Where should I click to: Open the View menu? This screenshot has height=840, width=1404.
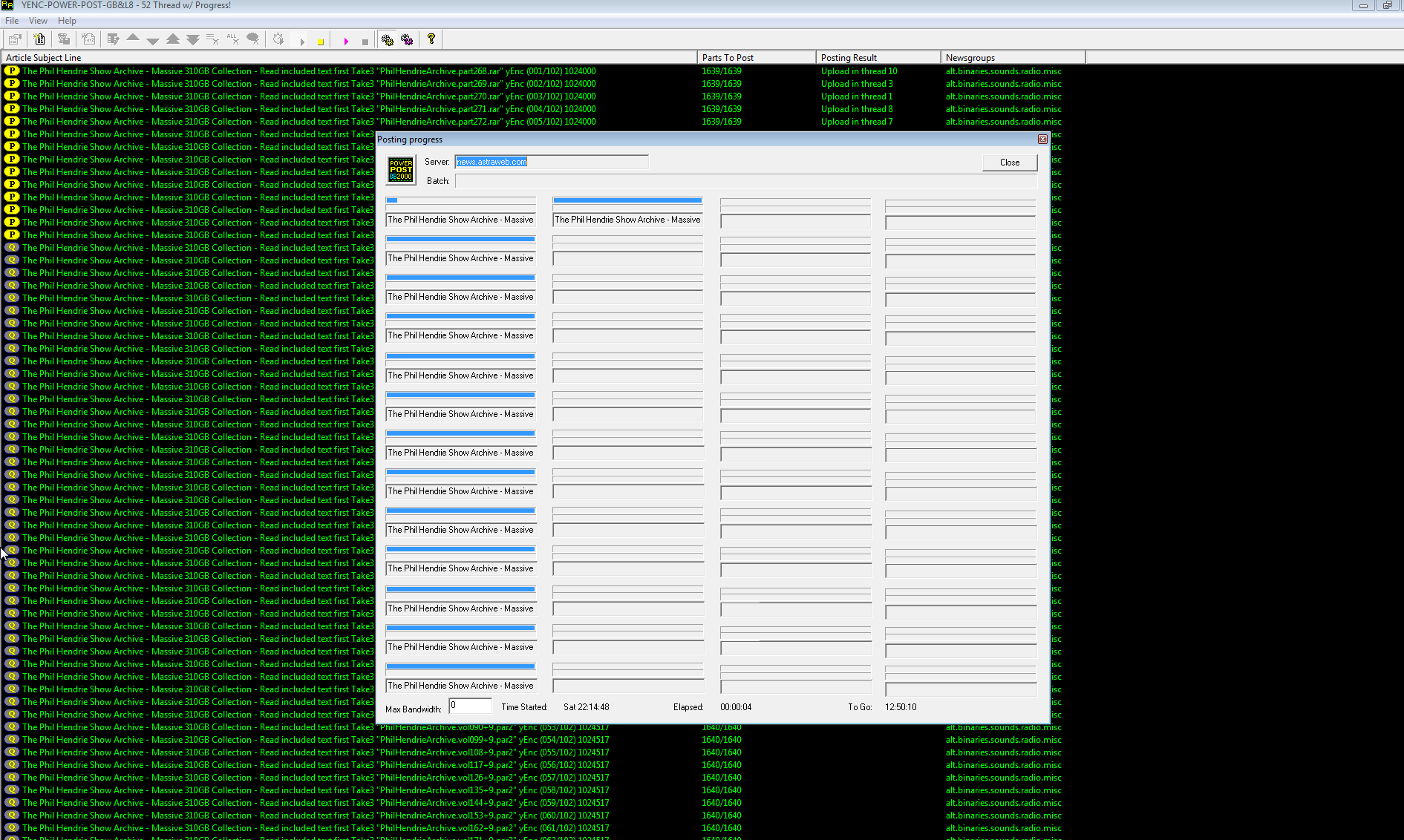(x=38, y=21)
